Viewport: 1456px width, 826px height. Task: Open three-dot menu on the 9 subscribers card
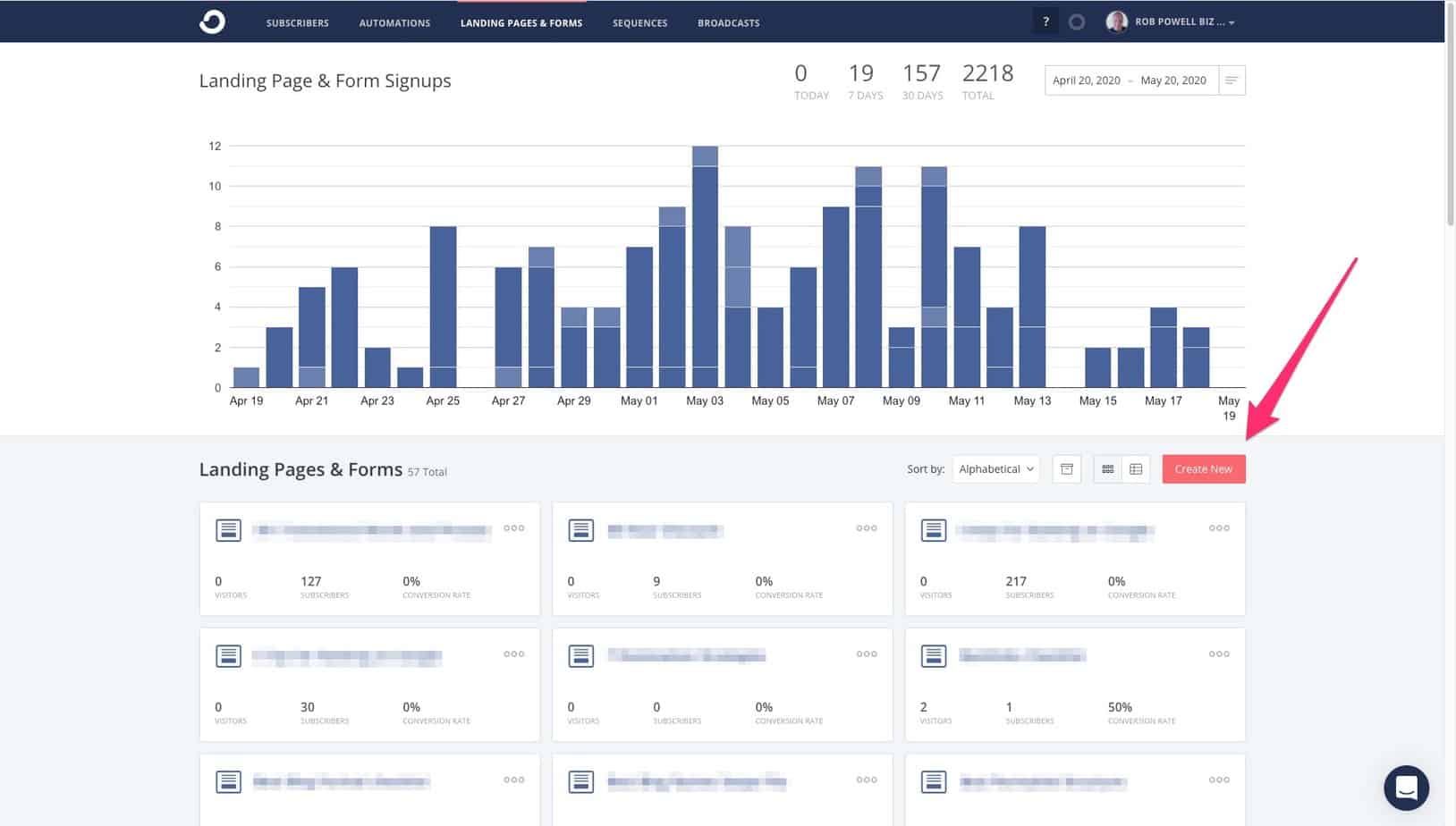pos(867,528)
